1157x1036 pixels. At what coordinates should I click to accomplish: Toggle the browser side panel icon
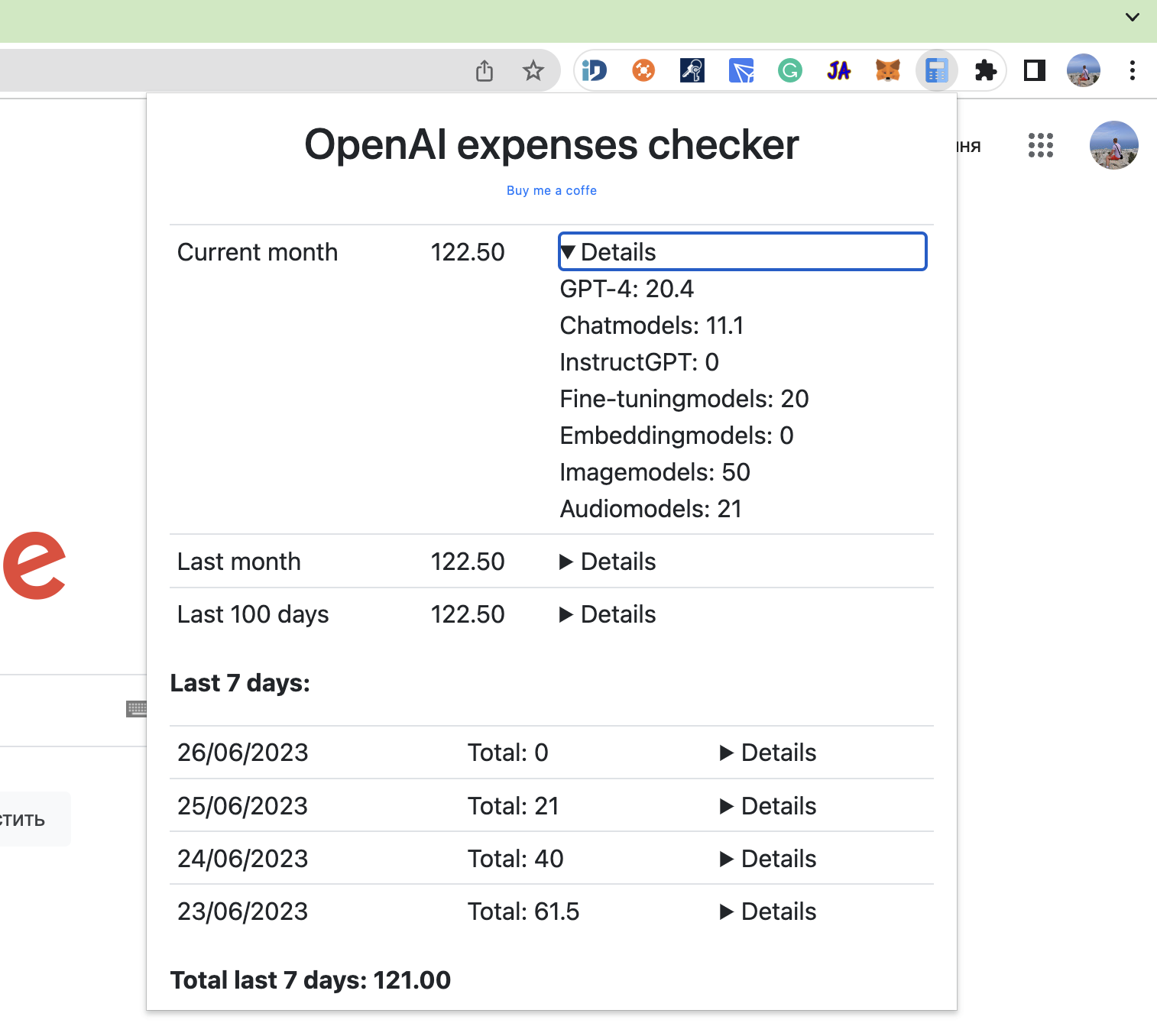coord(1035,71)
